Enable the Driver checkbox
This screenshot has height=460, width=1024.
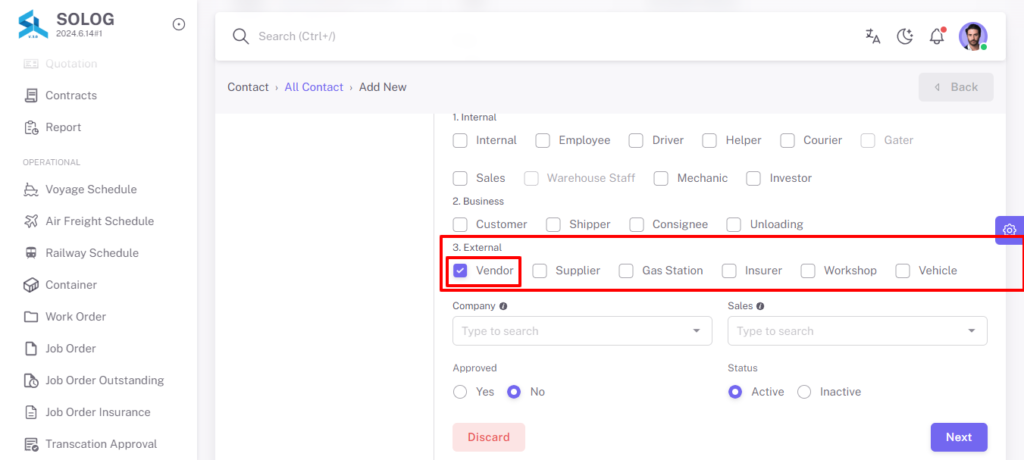pos(636,140)
